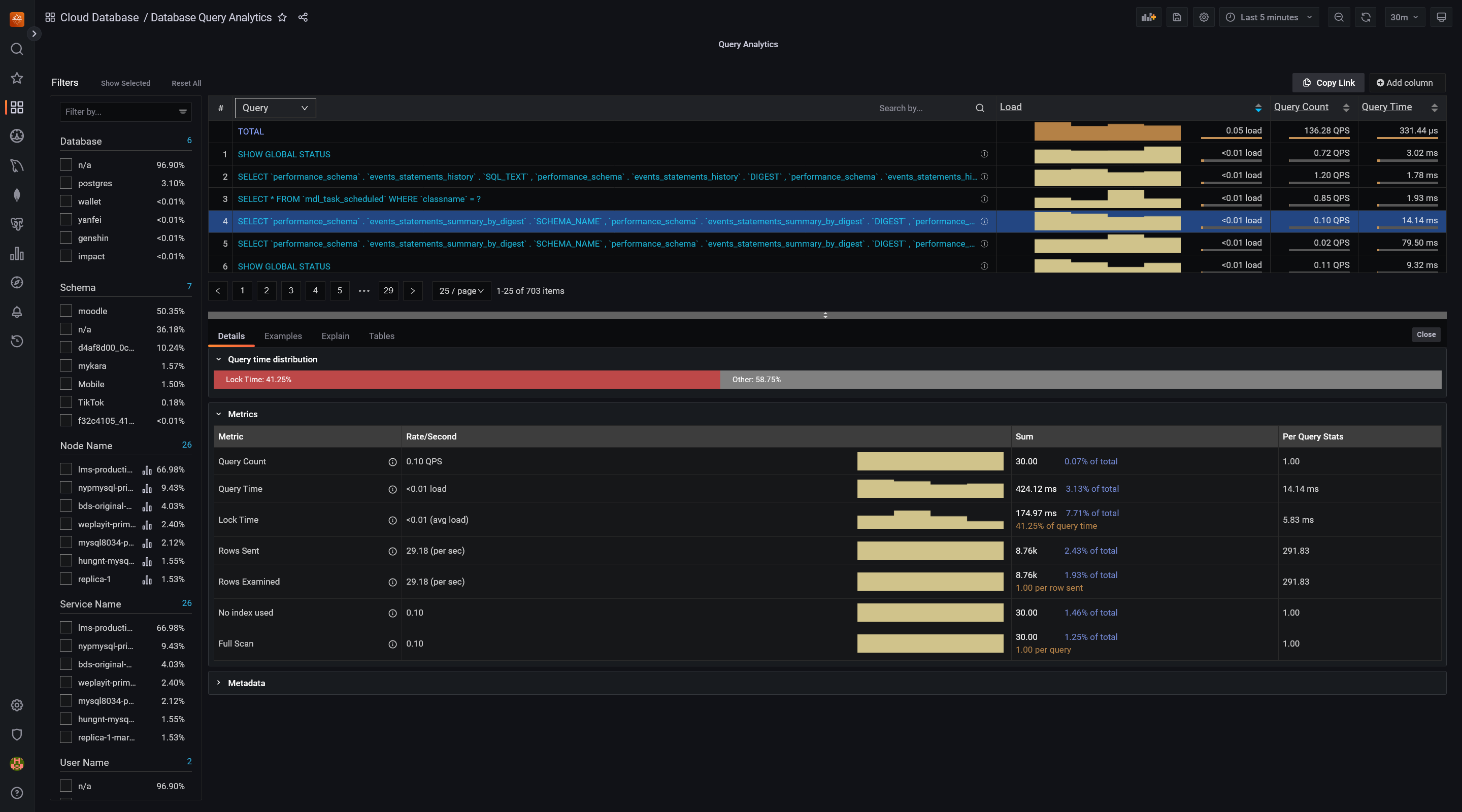
Task: Click Show Selected in Filters
Action: 125,83
